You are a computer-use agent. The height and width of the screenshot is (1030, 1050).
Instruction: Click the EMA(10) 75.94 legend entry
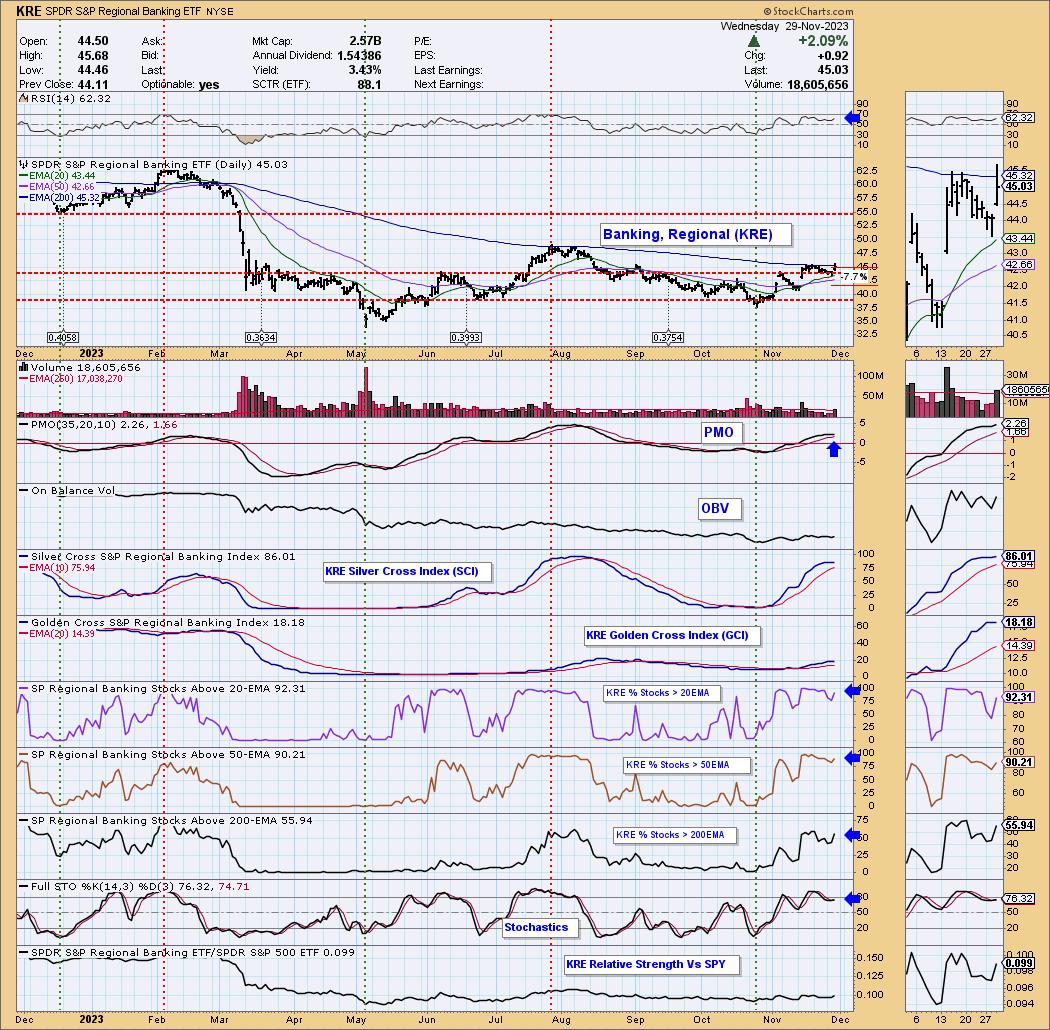tap(58, 567)
